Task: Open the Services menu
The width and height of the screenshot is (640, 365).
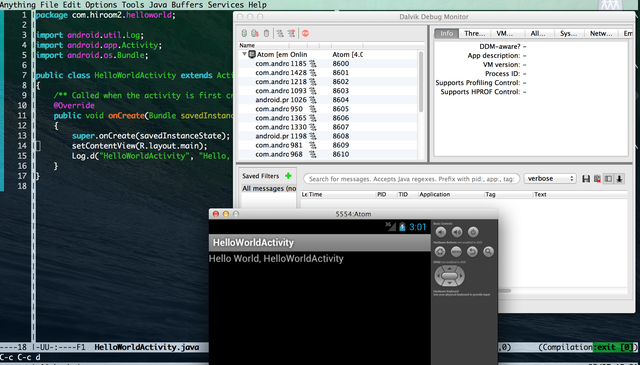Action: coord(226,5)
